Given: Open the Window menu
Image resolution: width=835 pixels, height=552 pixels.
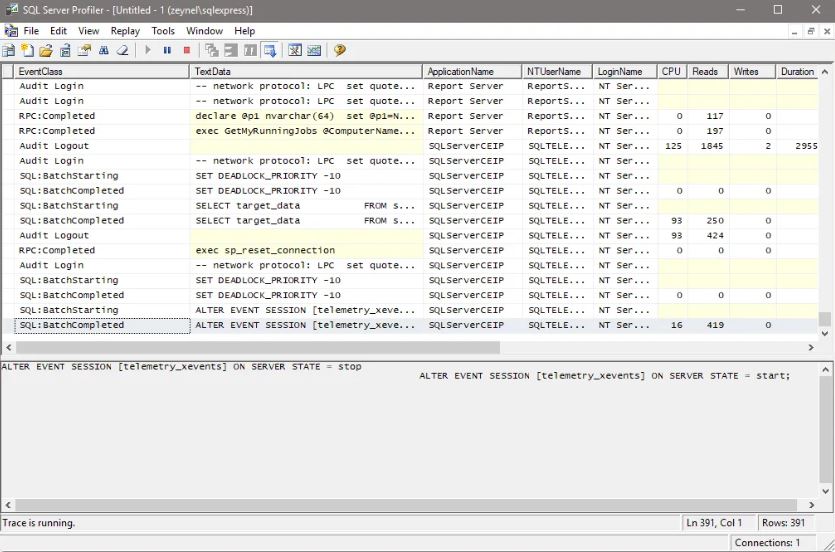Looking at the screenshot, I should tap(204, 31).
